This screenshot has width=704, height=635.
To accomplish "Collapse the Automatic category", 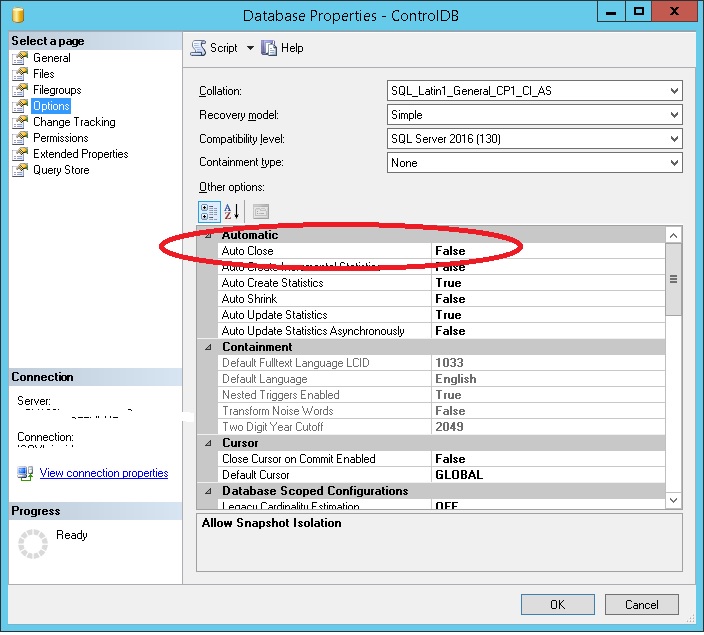I will click(208, 235).
